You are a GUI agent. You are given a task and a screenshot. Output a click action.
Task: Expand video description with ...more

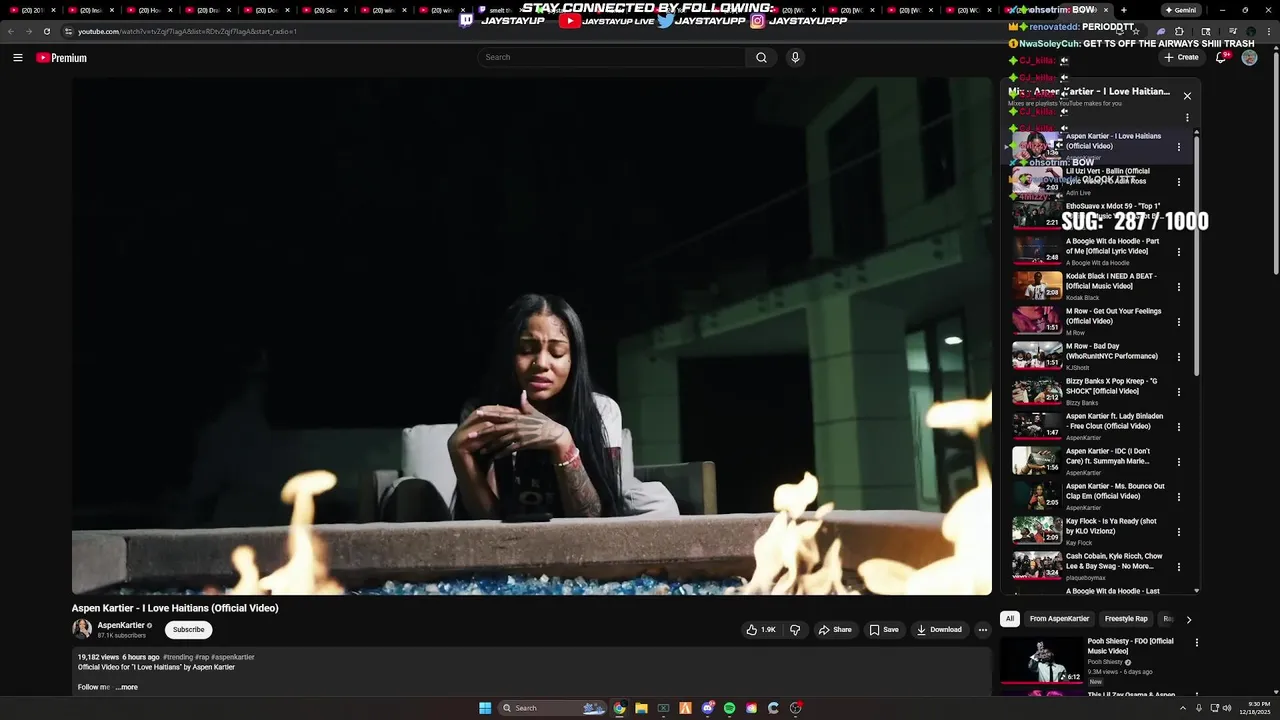(126, 687)
